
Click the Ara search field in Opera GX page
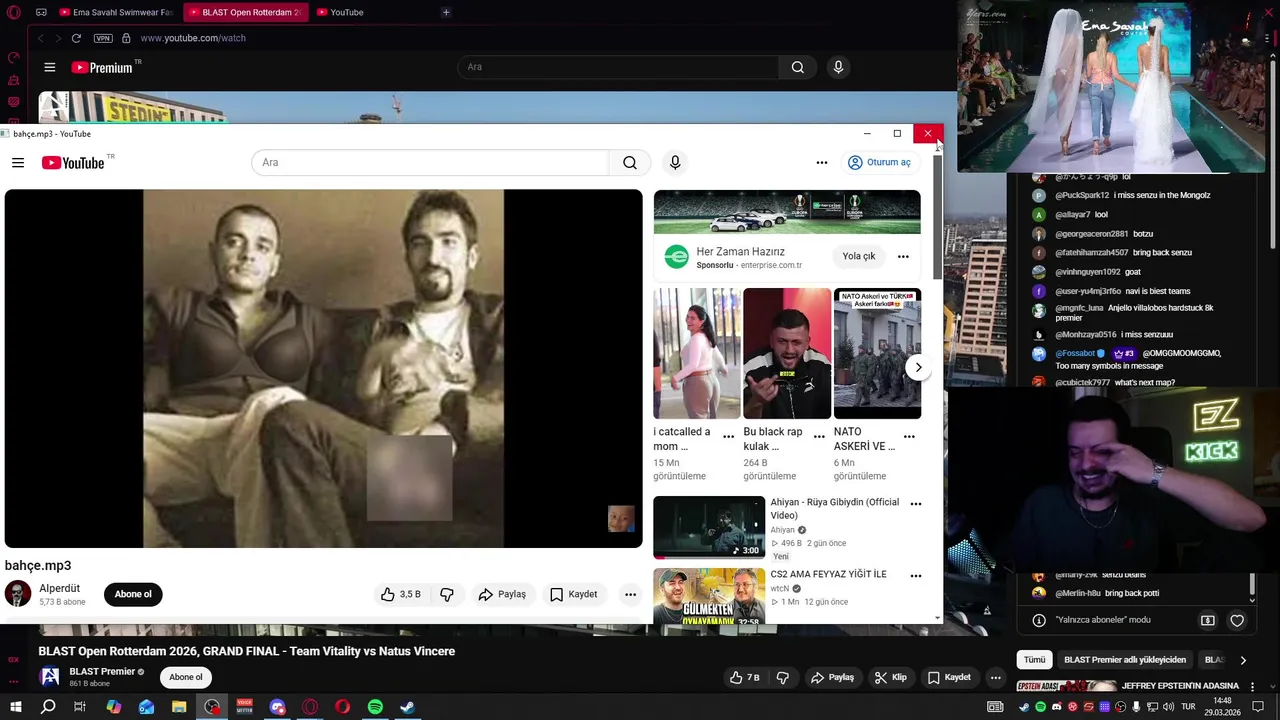click(x=618, y=67)
